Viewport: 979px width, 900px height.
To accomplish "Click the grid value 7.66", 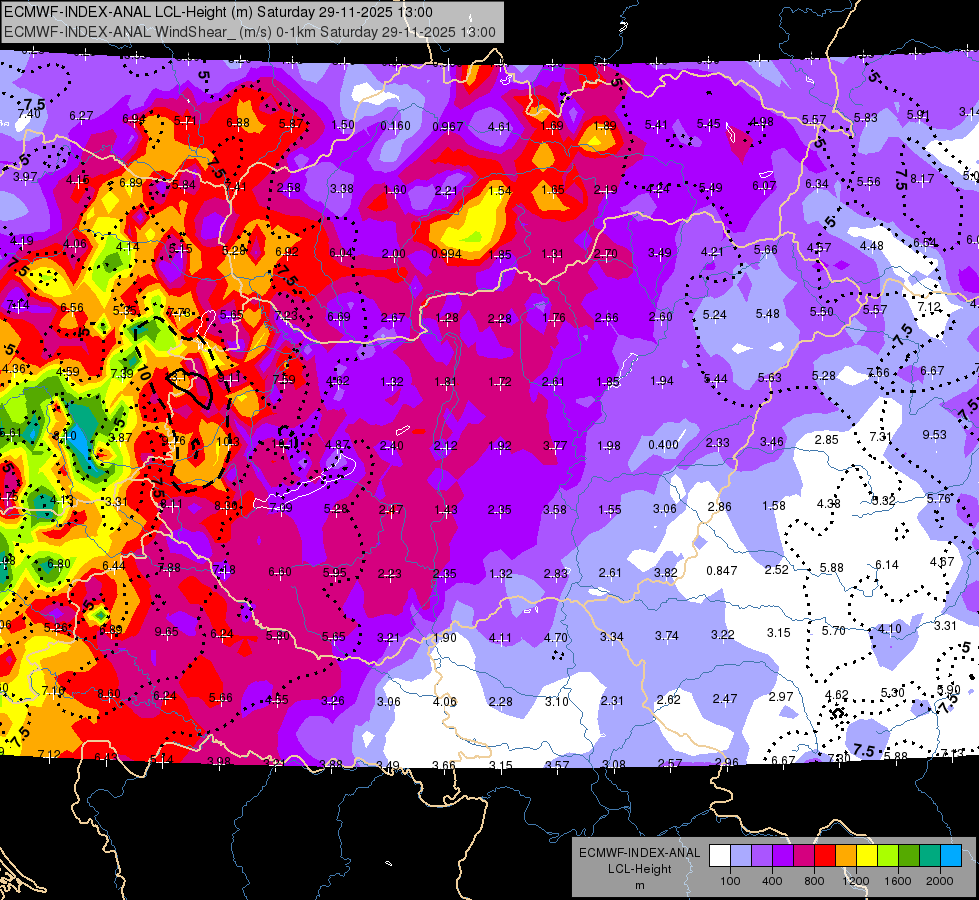I will [x=878, y=373].
